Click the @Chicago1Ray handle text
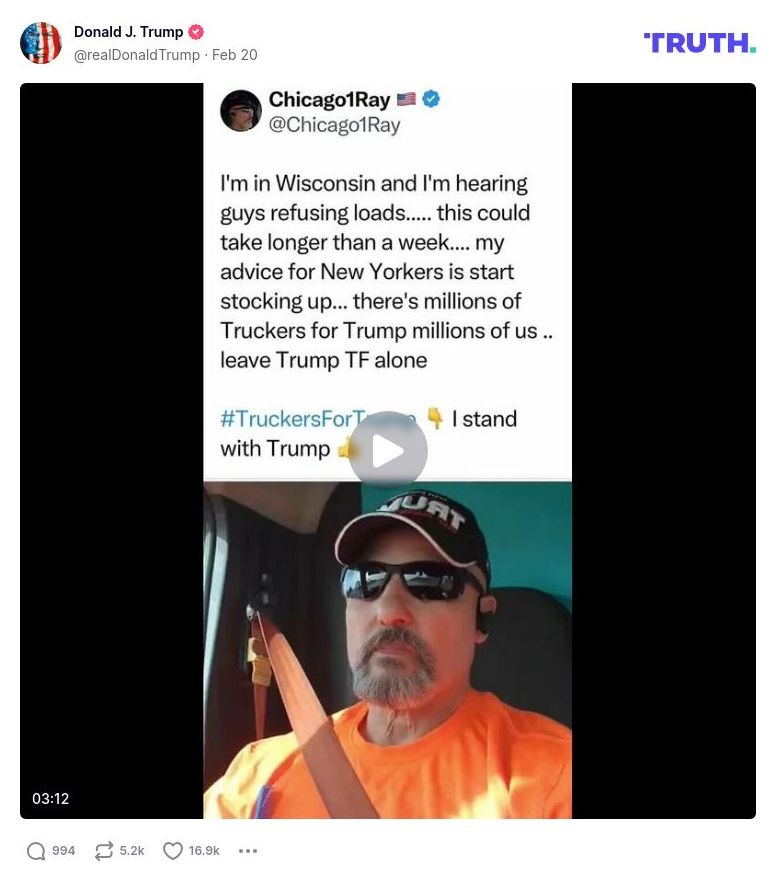This screenshot has height=881, width=777. (x=334, y=125)
